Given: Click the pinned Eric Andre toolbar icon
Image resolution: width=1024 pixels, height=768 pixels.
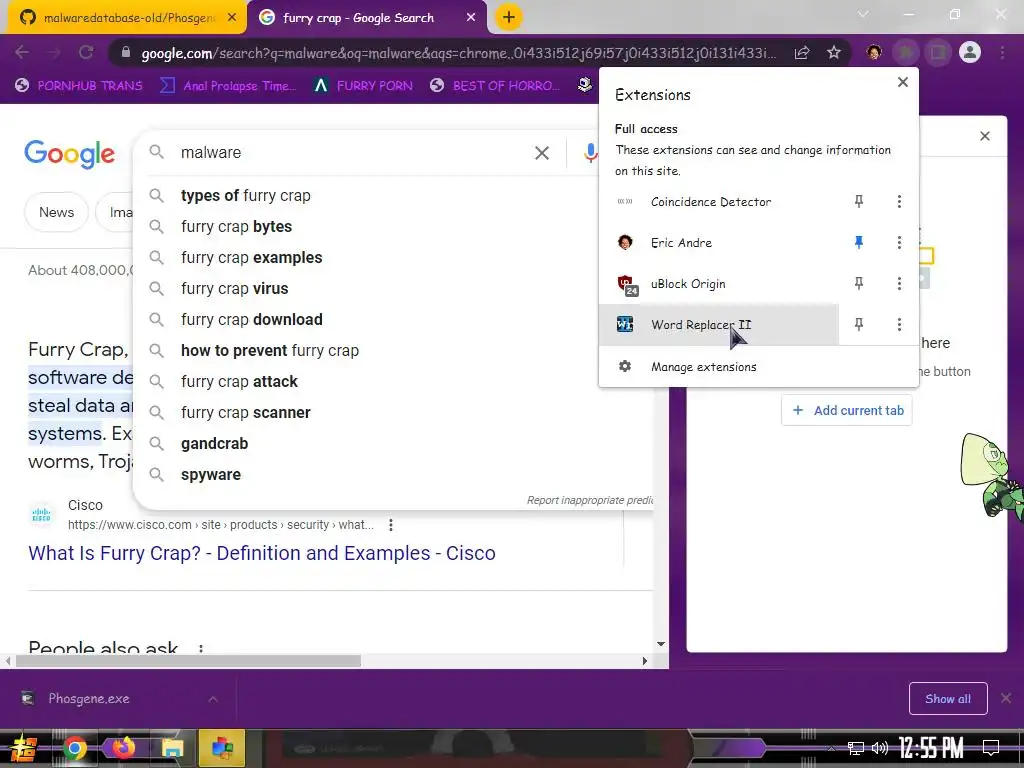Looking at the screenshot, I should pyautogui.click(x=874, y=52).
